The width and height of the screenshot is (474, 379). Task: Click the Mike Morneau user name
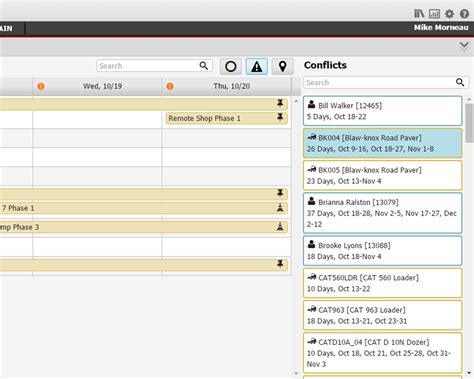point(441,28)
